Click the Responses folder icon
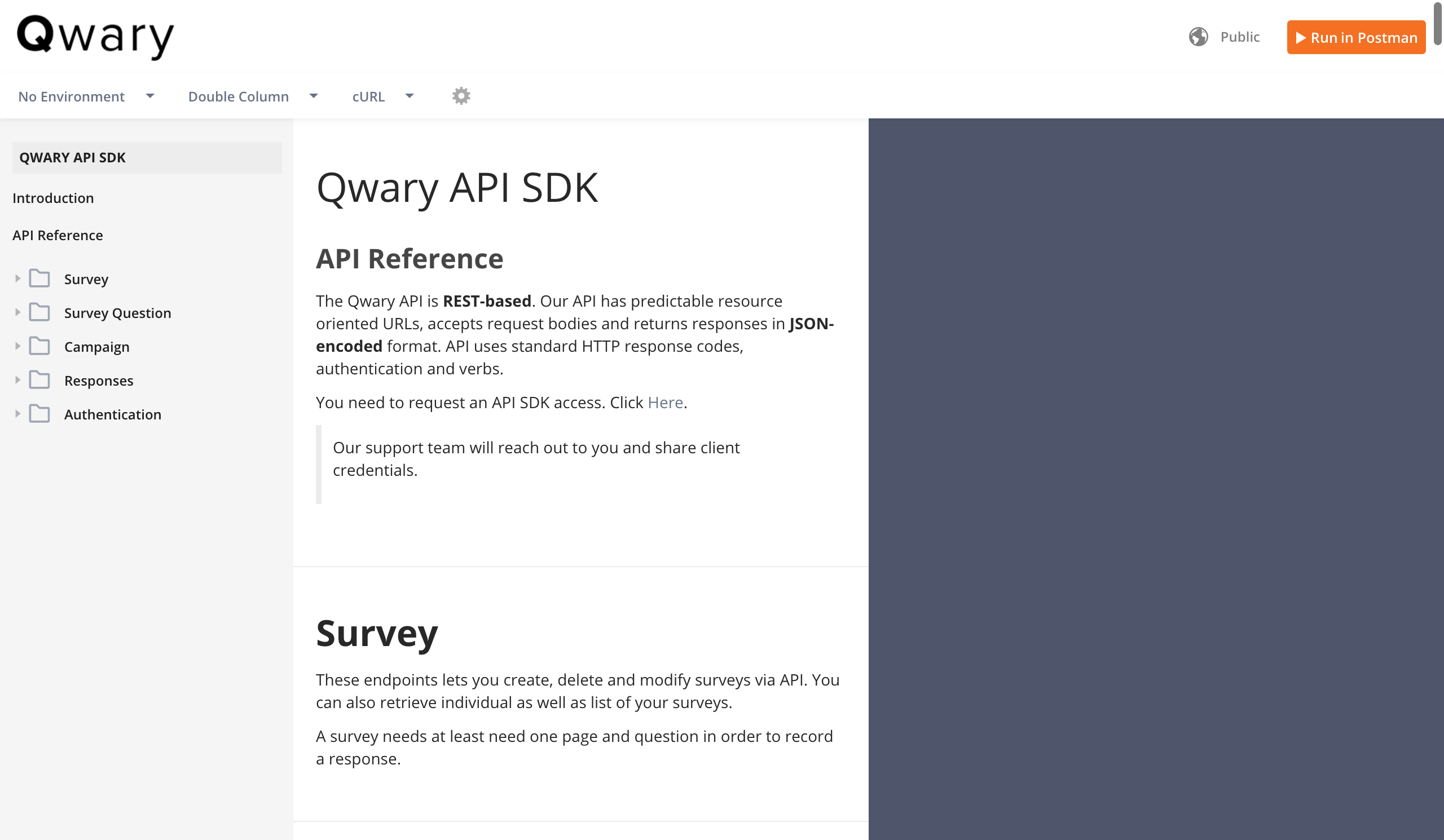1444x840 pixels. click(39, 380)
